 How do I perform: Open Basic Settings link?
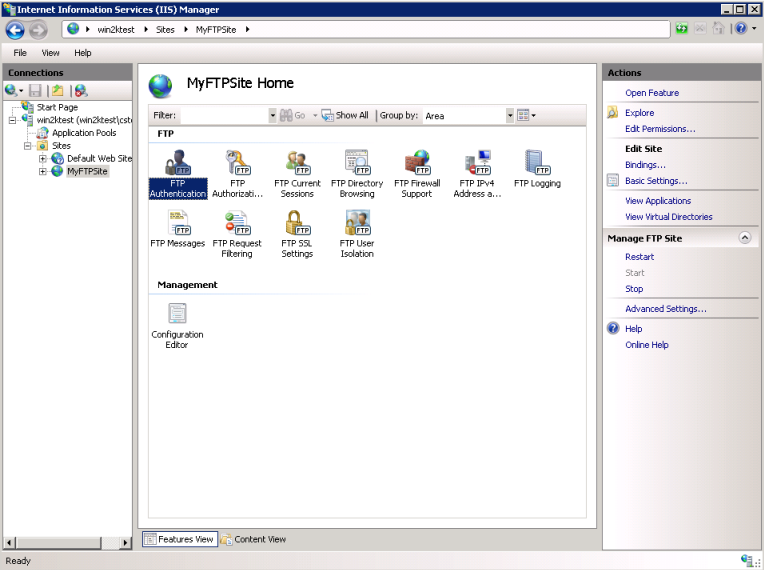click(656, 181)
